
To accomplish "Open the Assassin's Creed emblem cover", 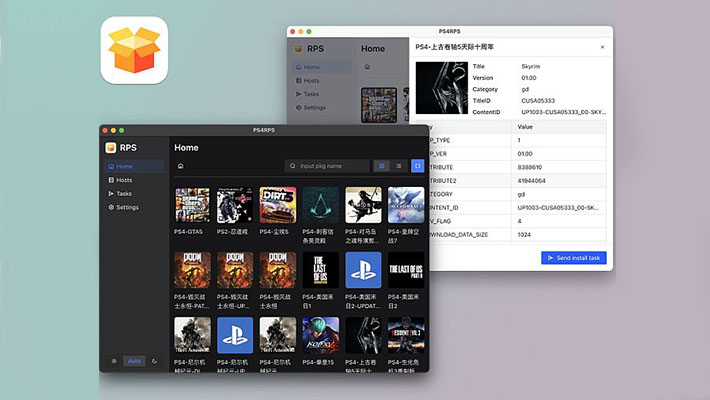I will 321,205.
